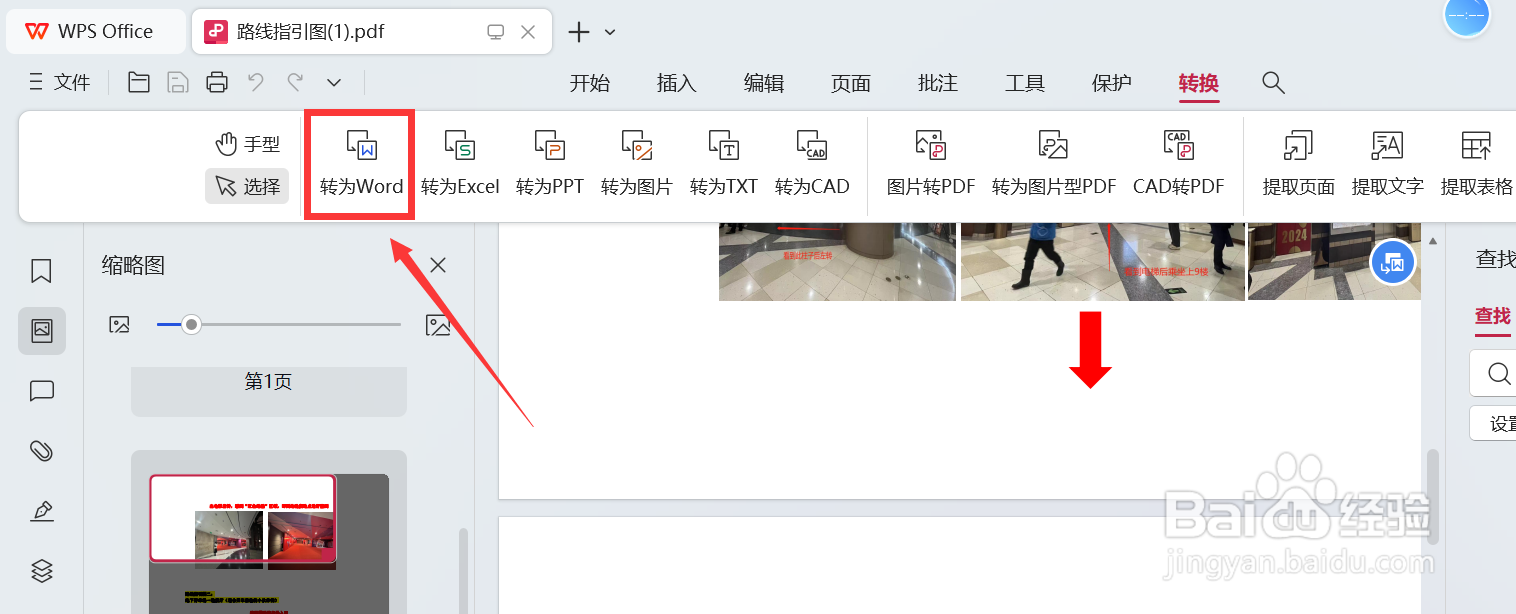Click the thumbnail panel scrollbar
Screen dimensions: 1516x614
(x=463, y=571)
